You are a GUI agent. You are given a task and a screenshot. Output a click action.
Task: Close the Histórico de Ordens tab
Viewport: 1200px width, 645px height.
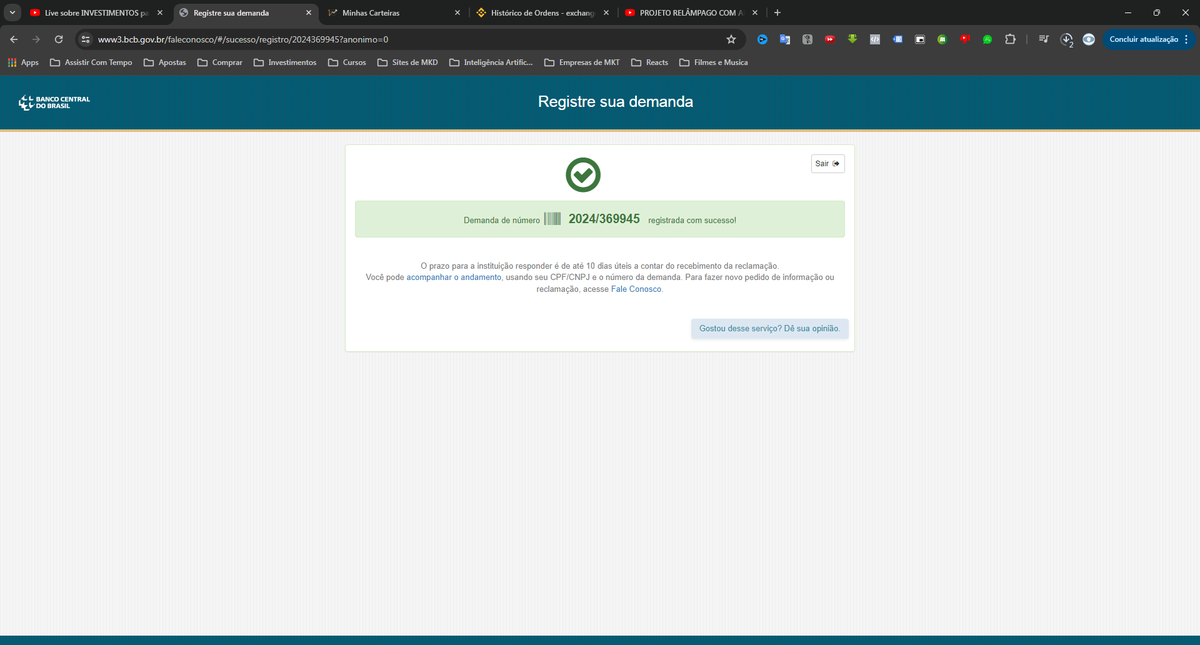606,13
